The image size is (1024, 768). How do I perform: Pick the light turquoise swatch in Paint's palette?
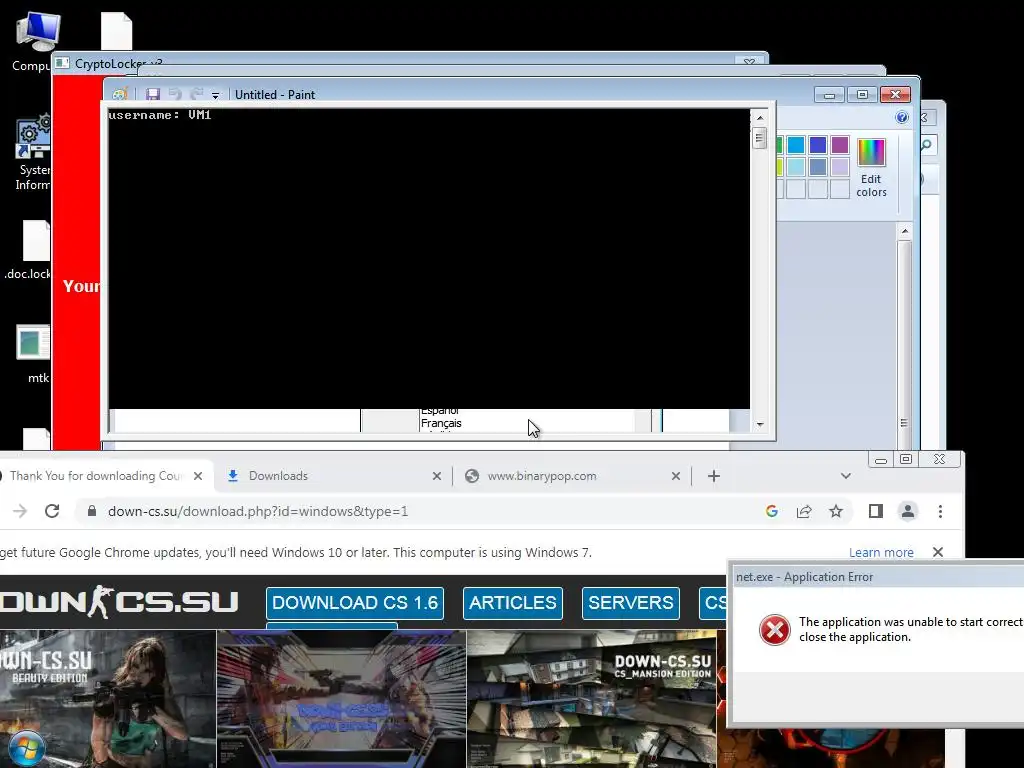click(x=795, y=167)
